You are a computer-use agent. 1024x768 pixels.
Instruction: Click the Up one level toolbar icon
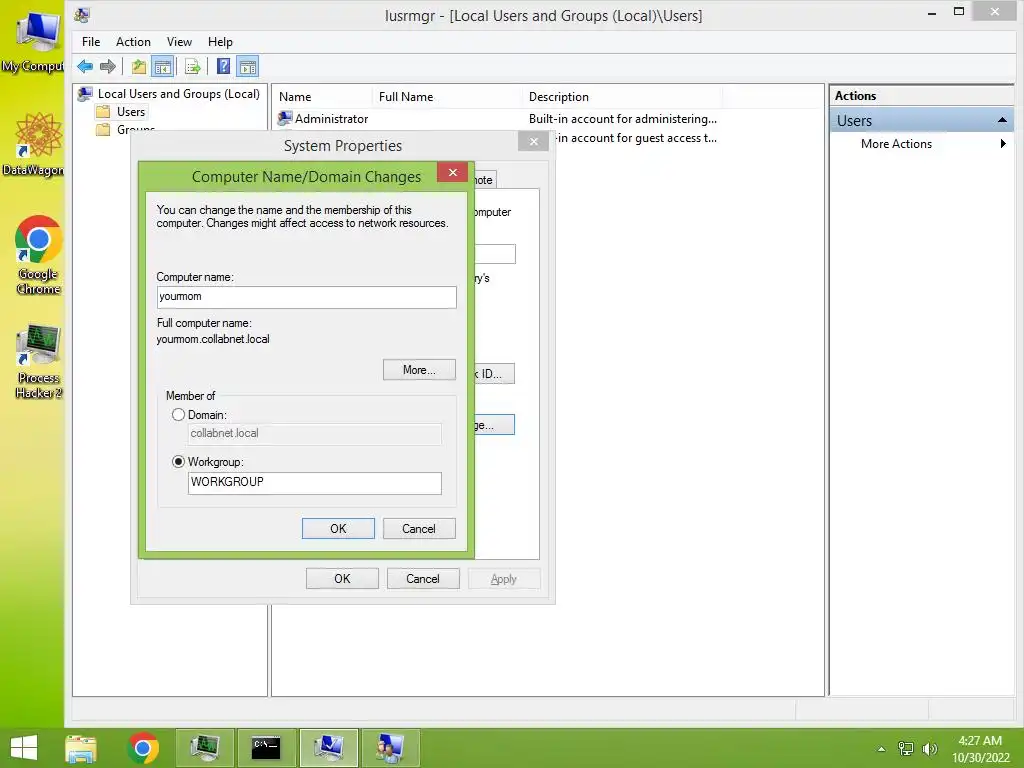coord(138,67)
